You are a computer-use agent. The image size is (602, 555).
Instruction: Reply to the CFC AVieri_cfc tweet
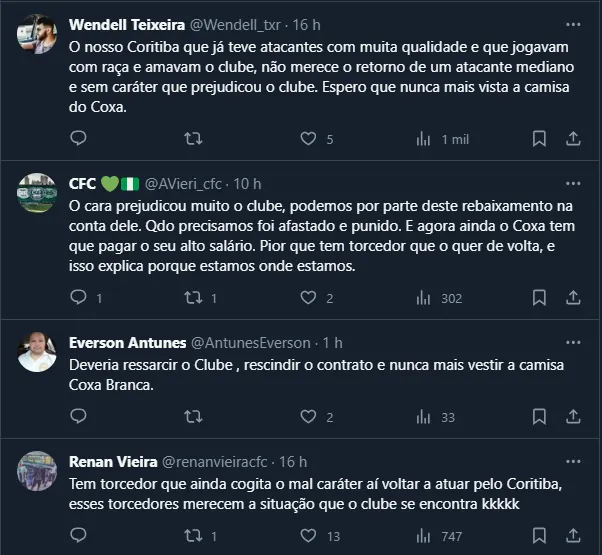(x=78, y=297)
